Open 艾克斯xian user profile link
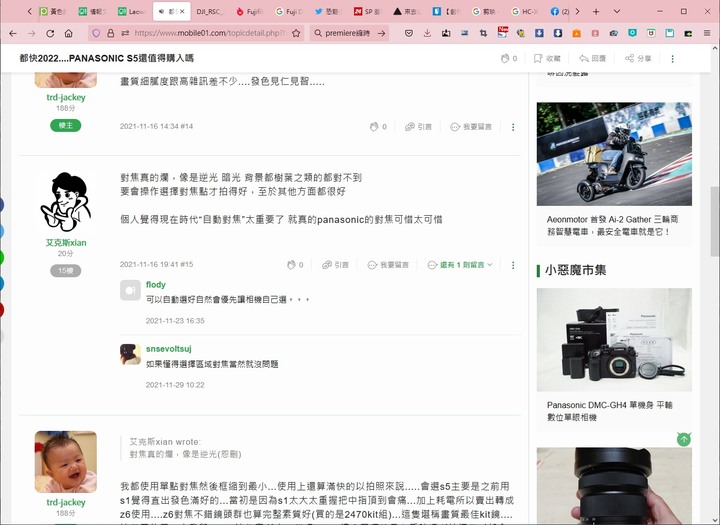 click(x=66, y=243)
